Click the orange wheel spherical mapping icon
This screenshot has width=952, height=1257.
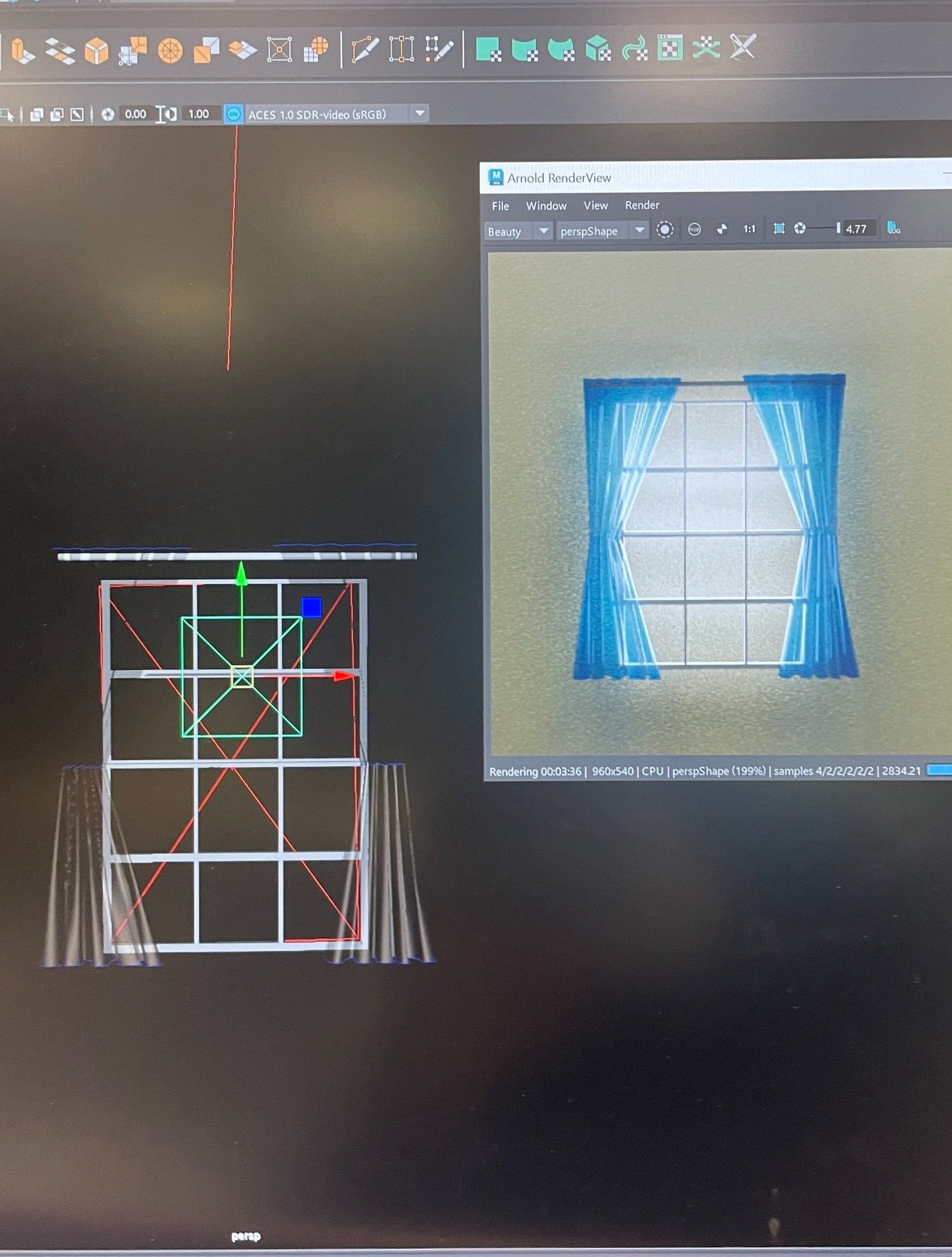click(x=170, y=51)
